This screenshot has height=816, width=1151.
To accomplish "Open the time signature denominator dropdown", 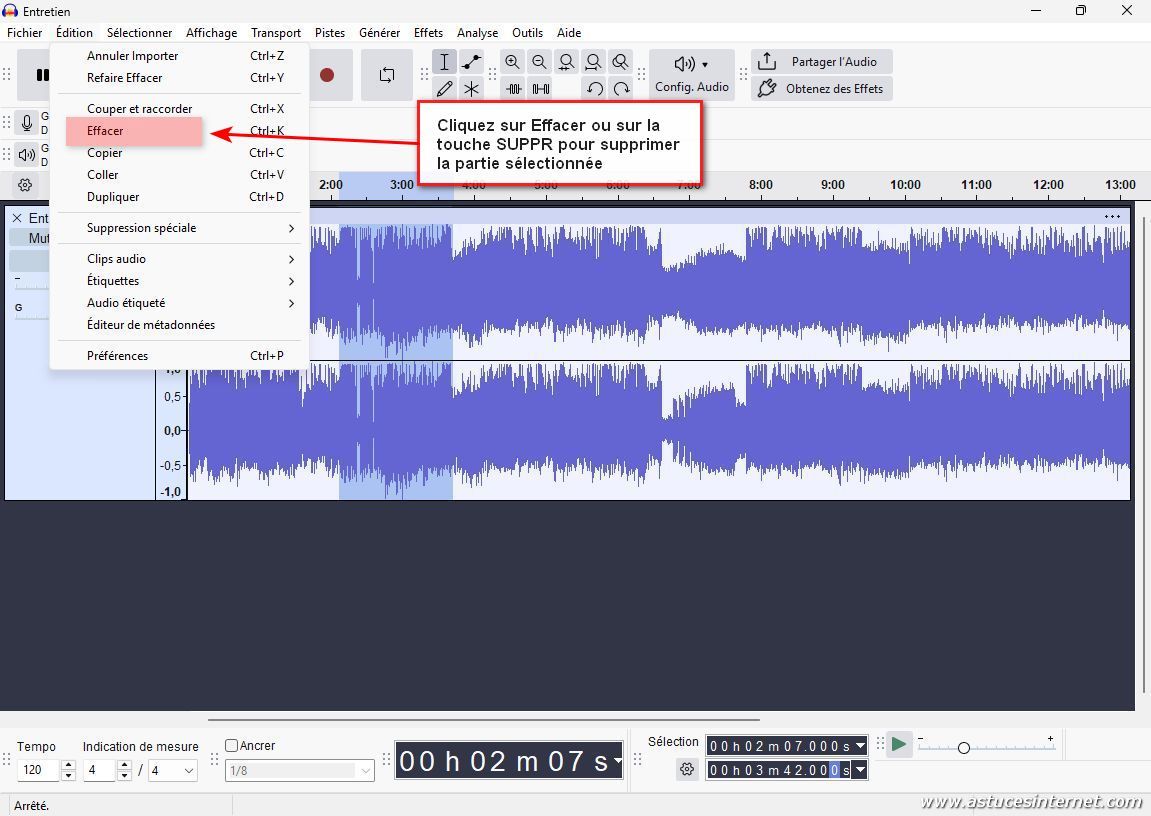I will point(173,770).
